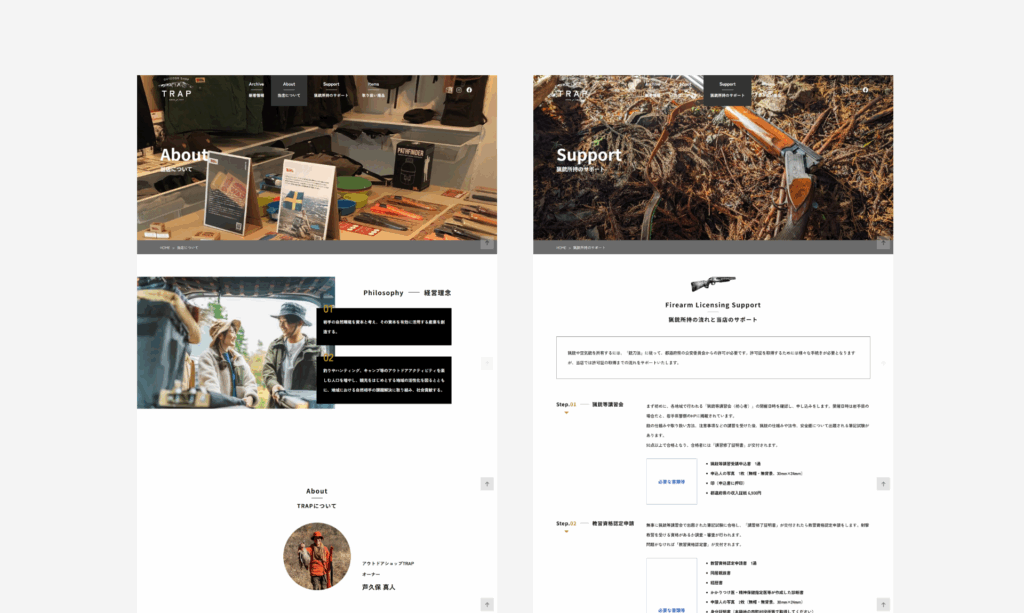Open Facebook icon in Support page header

click(865, 90)
